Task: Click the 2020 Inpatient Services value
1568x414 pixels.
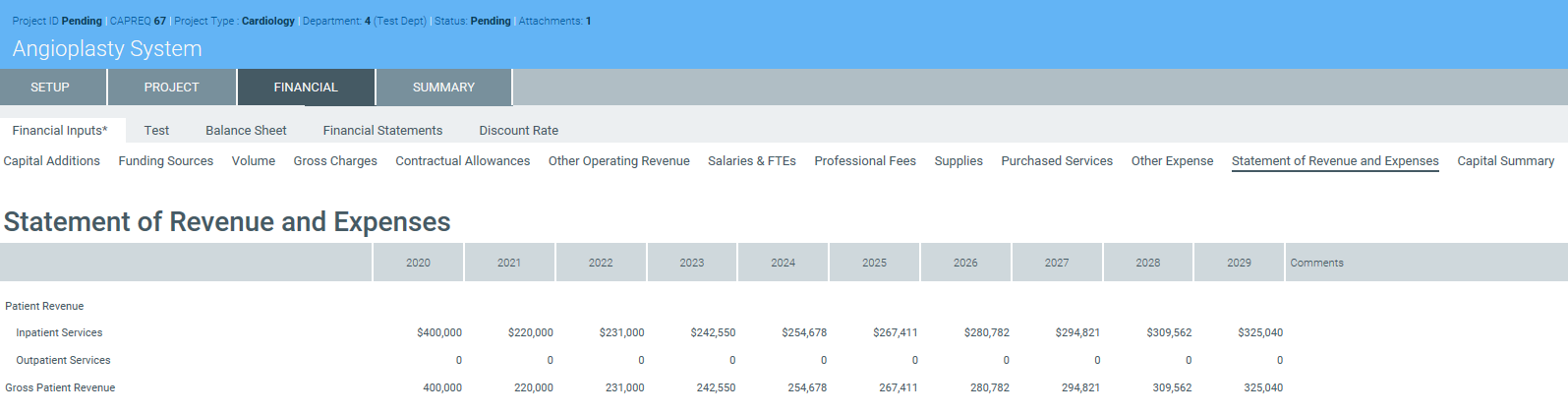Action: [x=439, y=333]
